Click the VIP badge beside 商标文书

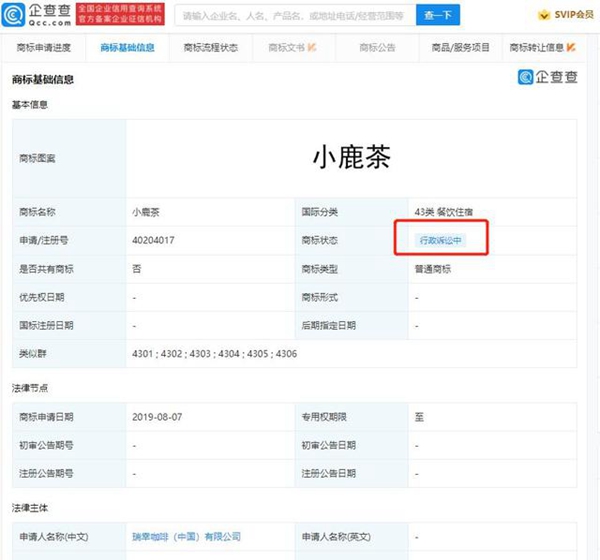tap(312, 48)
